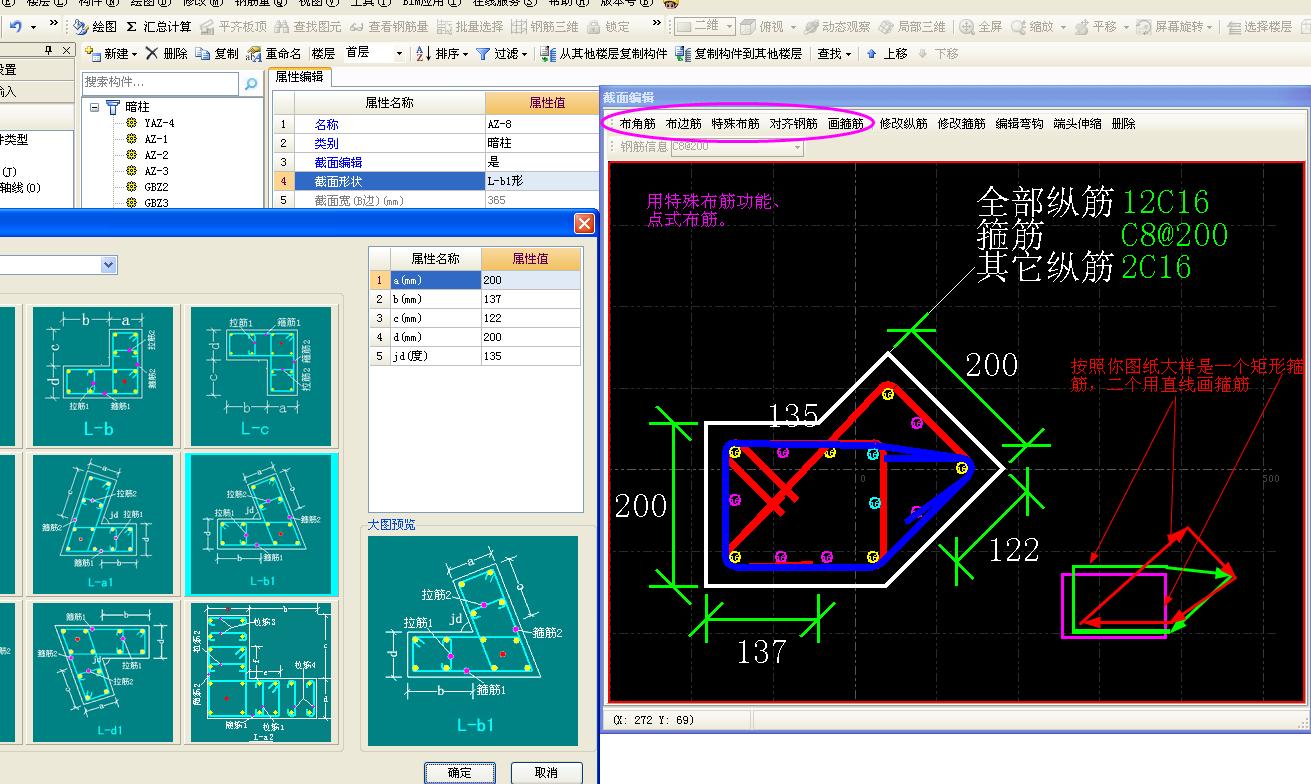Select 布角筋 in section editor menu
The width and height of the screenshot is (1311, 784).
(x=637, y=124)
